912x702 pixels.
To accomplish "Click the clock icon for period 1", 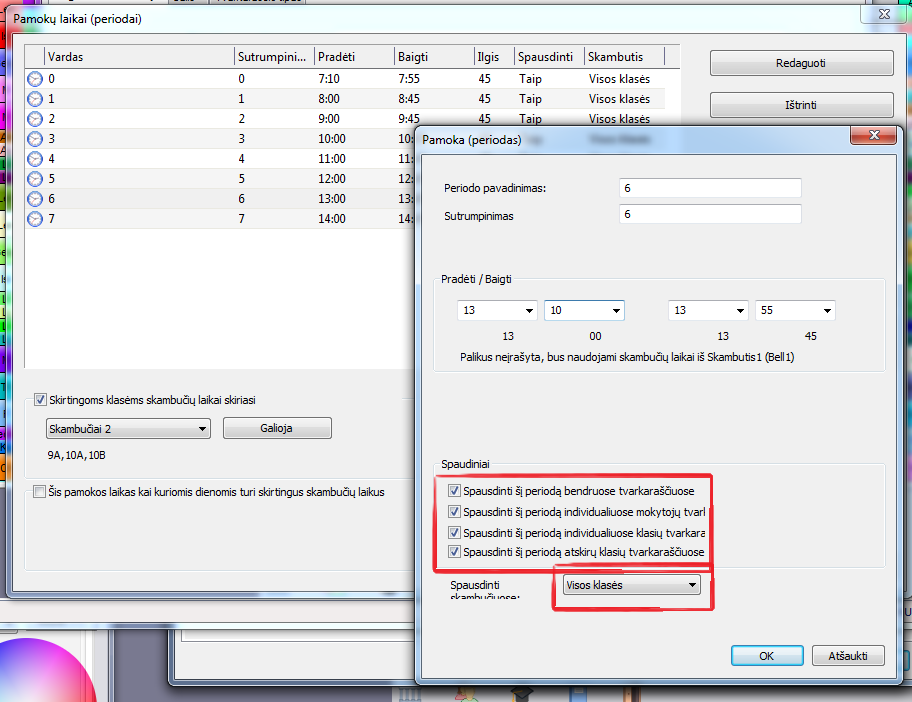I will [x=35, y=99].
